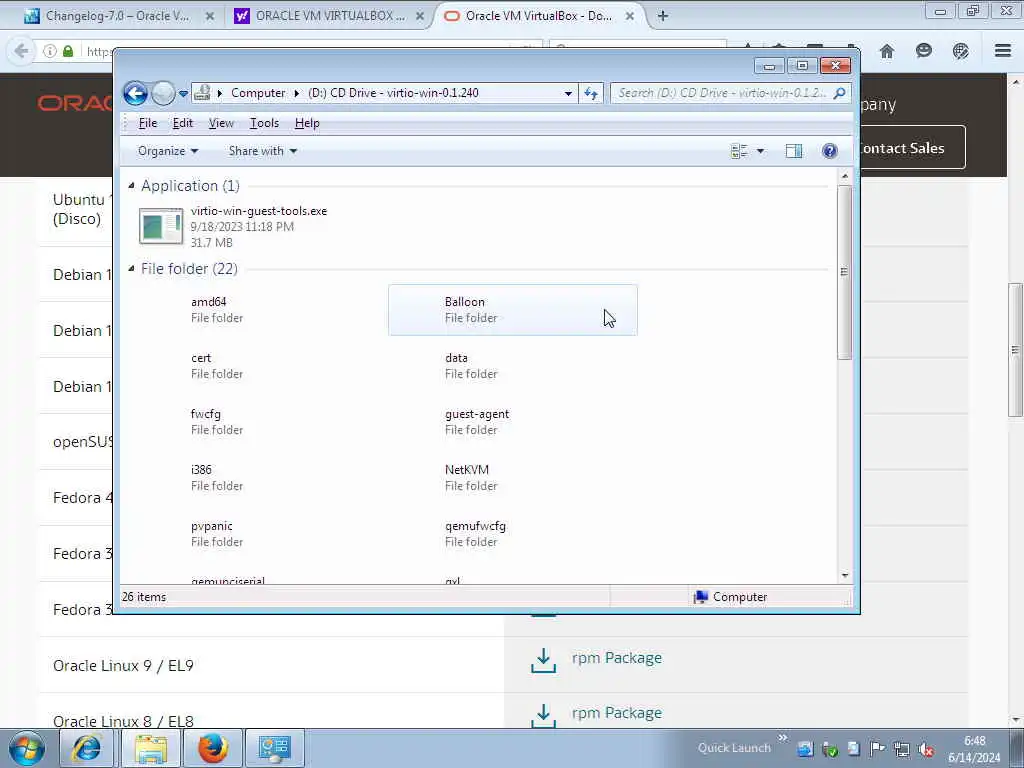Viewport: 1024px width, 768px height.
Task: Open the address bar history dropdown
Action: 568,93
